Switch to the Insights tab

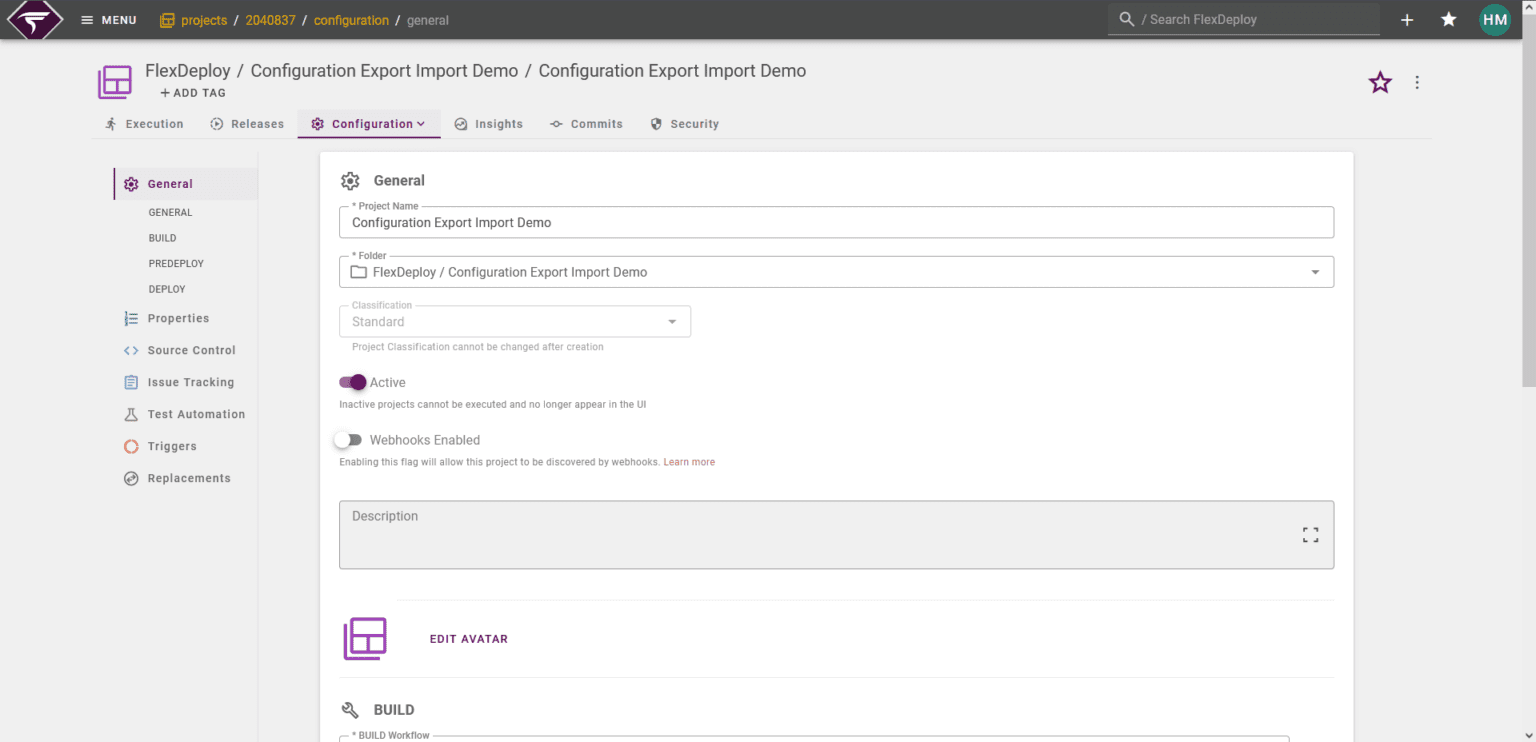pos(488,124)
